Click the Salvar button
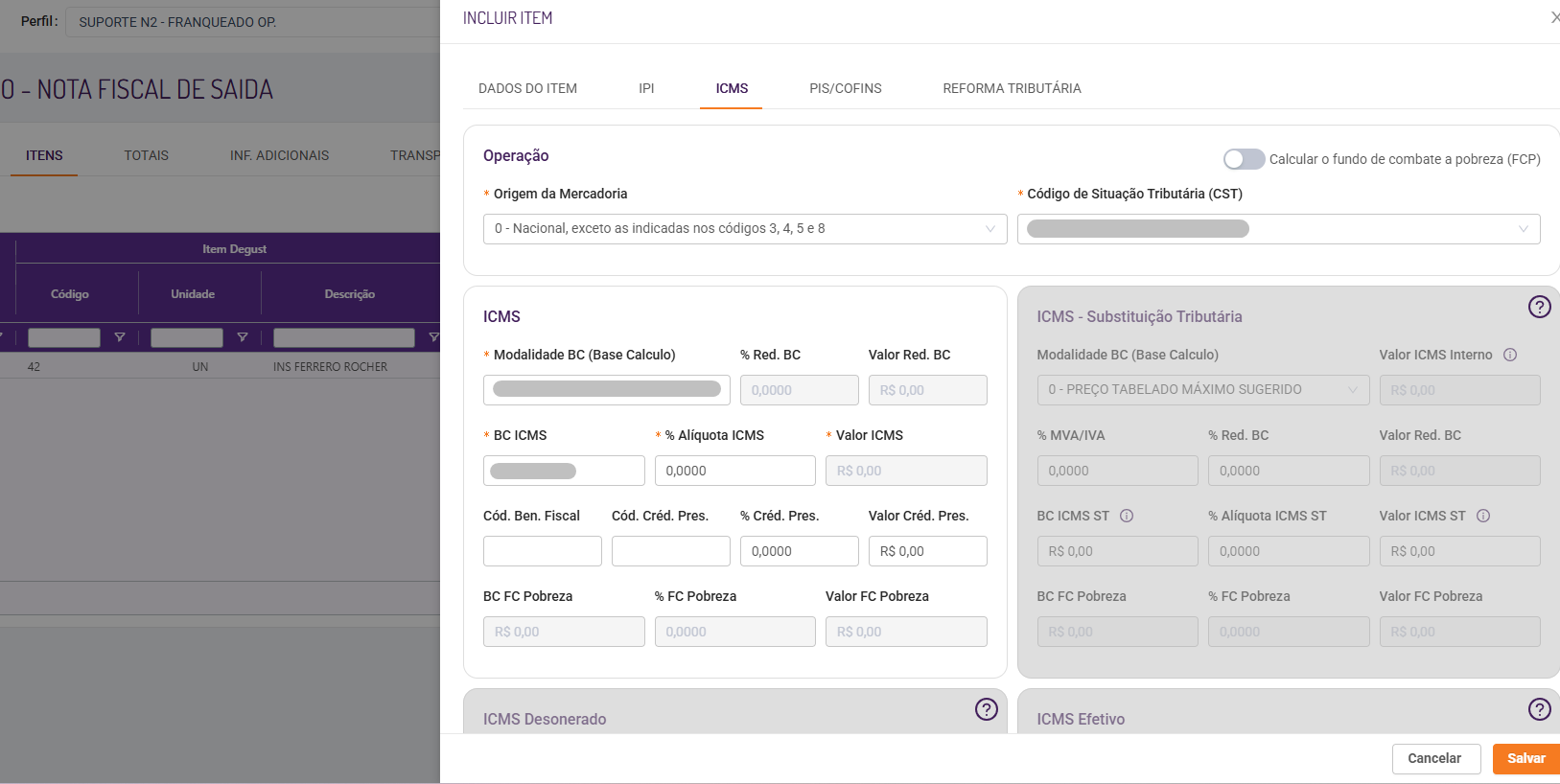Screen dimensions: 1560x784 click(1525, 758)
